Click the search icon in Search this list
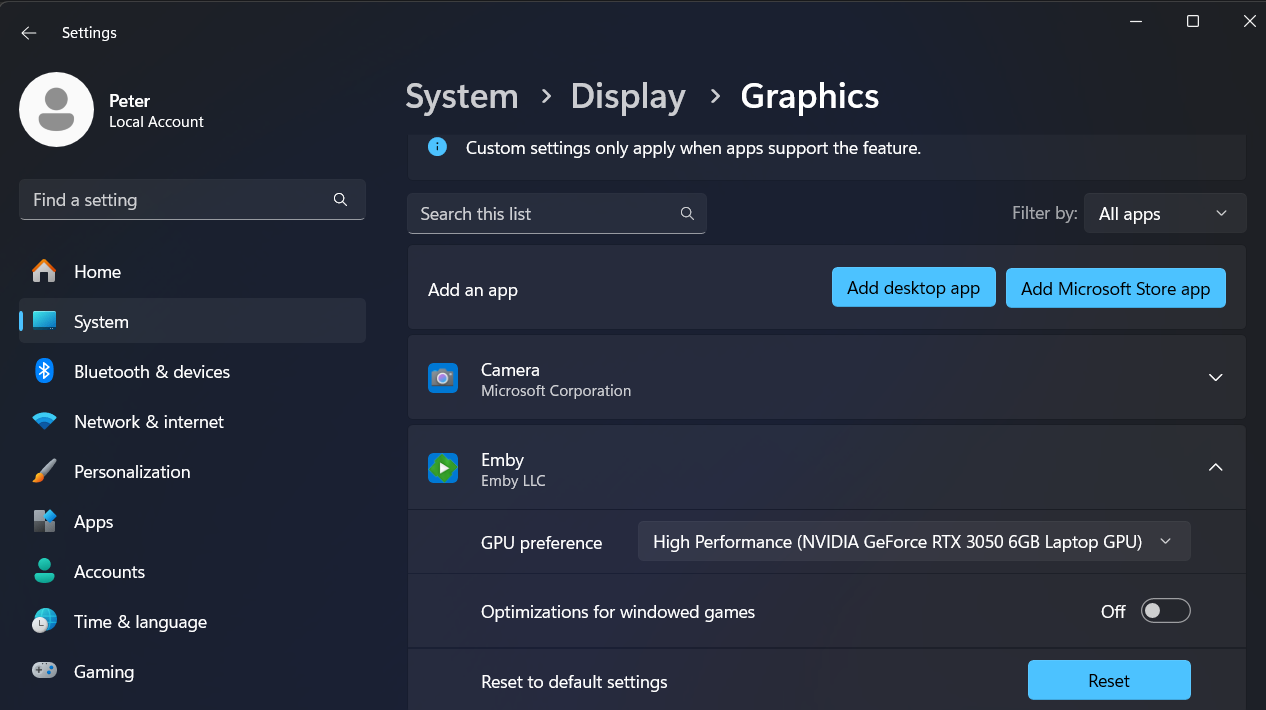 (x=687, y=214)
